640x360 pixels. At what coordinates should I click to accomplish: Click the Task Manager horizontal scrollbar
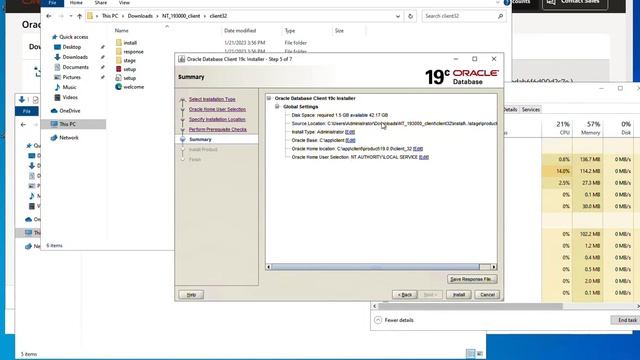470,306
